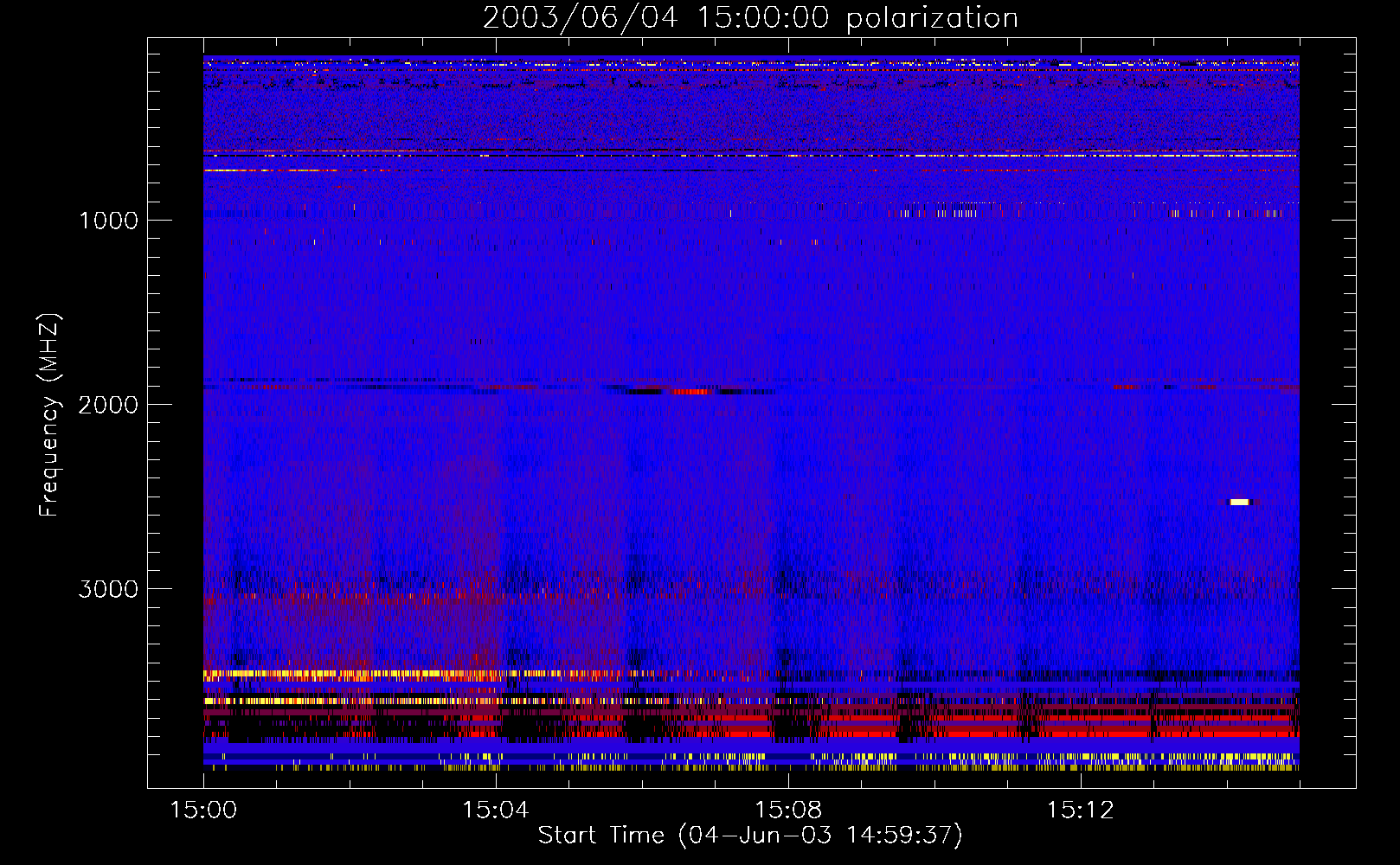Click the 'Start Time (04-Jun-03 14:59:37)' x-axis label

[x=750, y=835]
